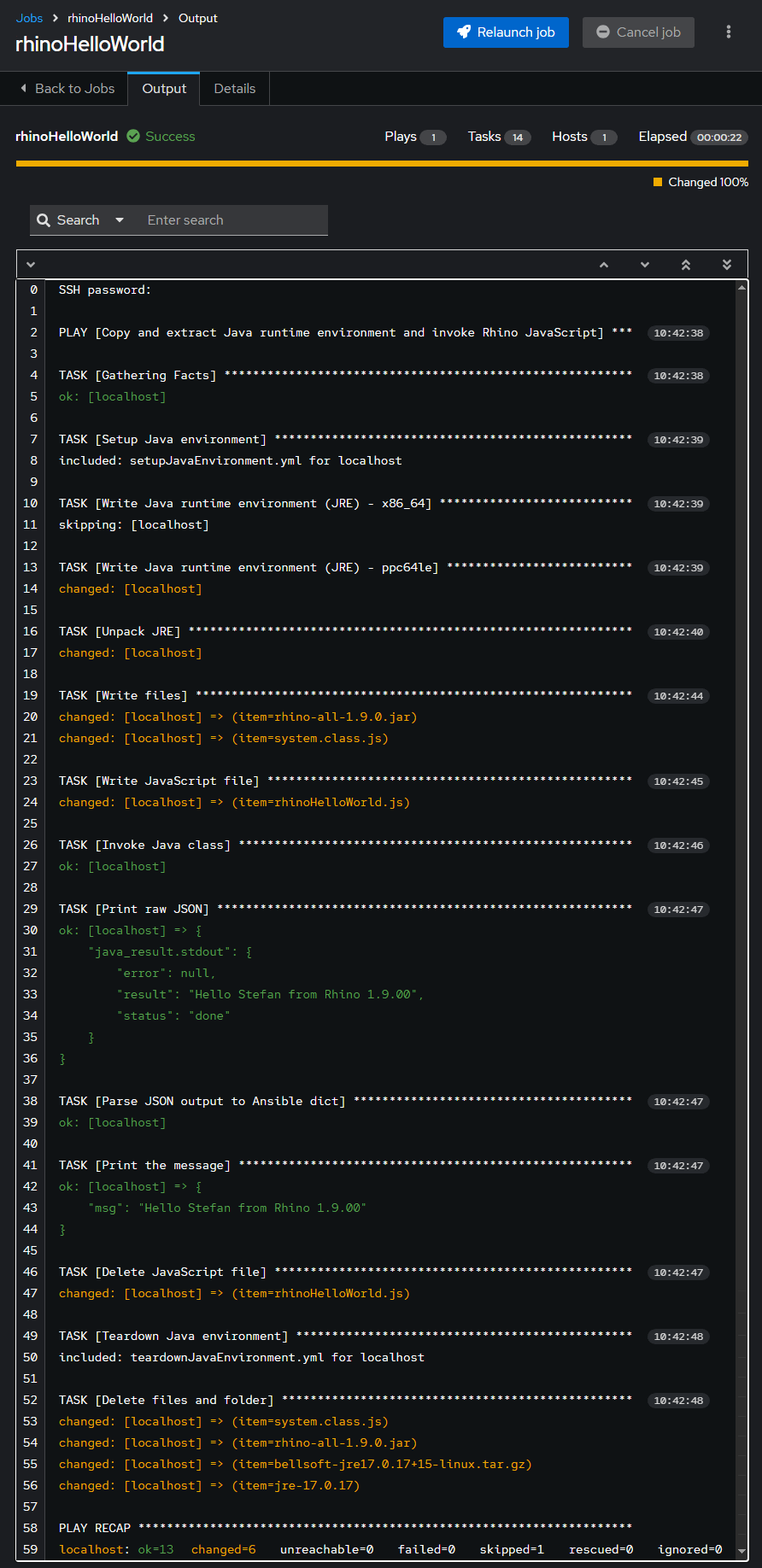Jump to top of output double-arrow
Screen dimensions: 762x1568
[686, 265]
